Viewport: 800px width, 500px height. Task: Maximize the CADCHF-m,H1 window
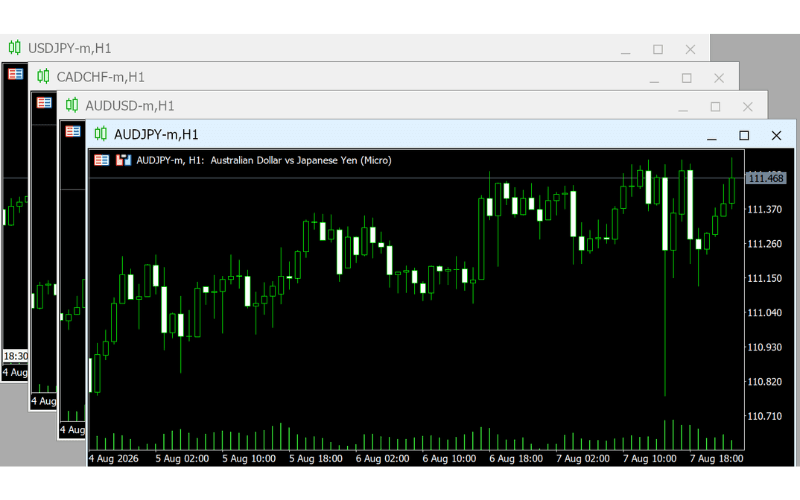686,78
